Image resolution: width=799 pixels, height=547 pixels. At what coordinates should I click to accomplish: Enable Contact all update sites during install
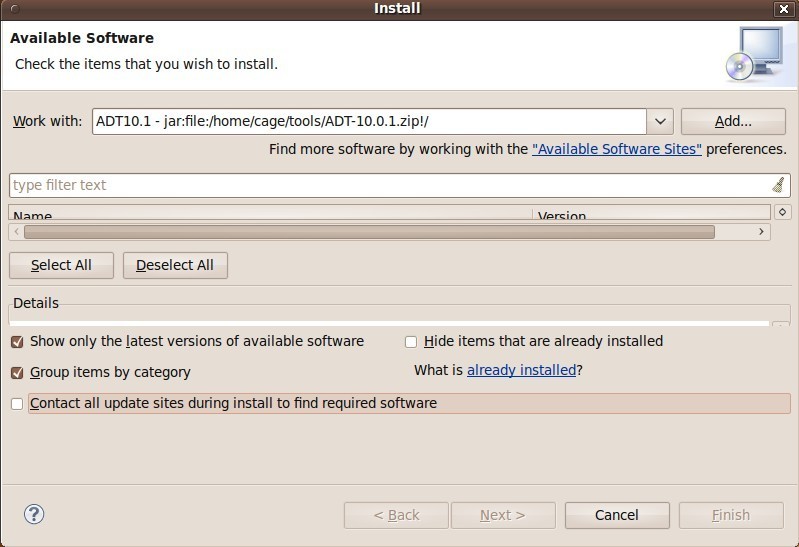[17, 404]
